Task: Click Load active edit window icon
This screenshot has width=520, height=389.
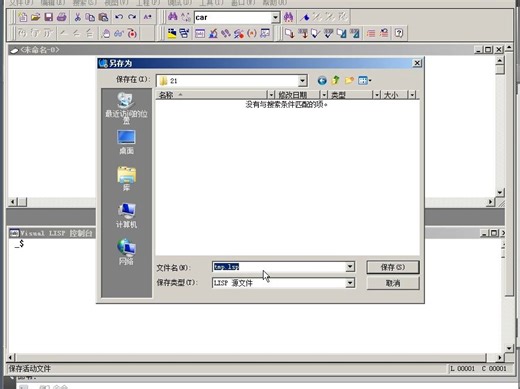Action: [x=289, y=33]
